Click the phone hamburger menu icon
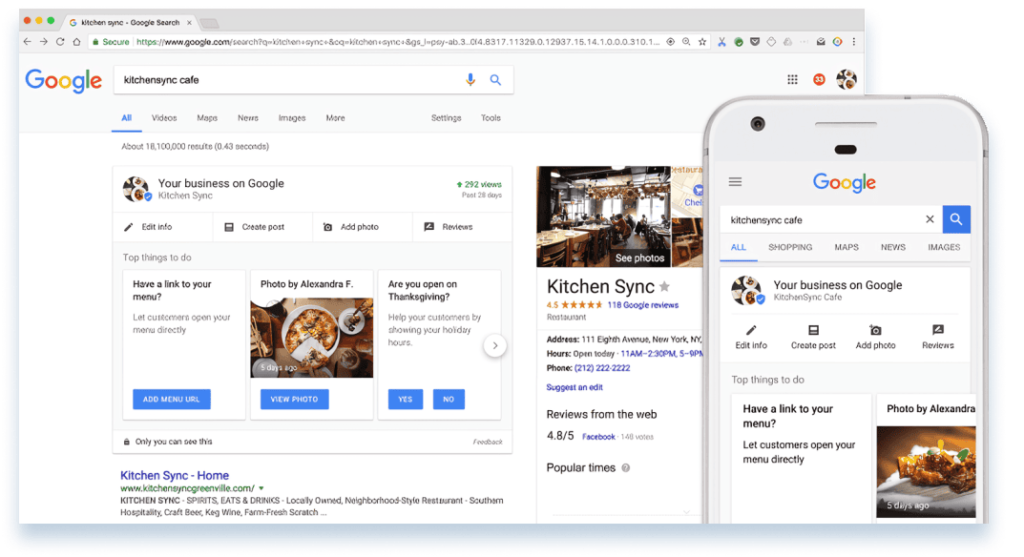 pos(735,182)
